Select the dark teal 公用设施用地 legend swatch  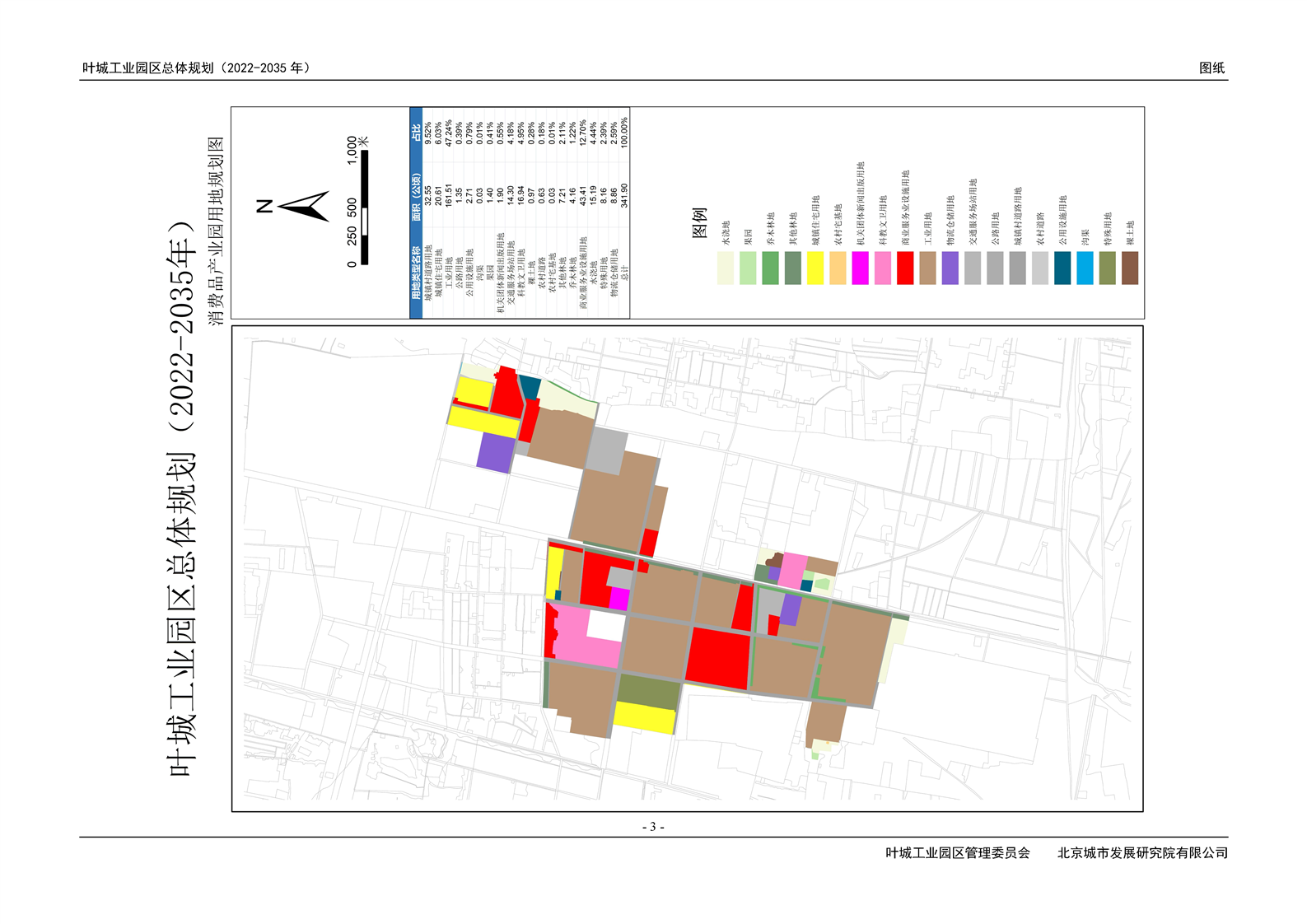1062,268
